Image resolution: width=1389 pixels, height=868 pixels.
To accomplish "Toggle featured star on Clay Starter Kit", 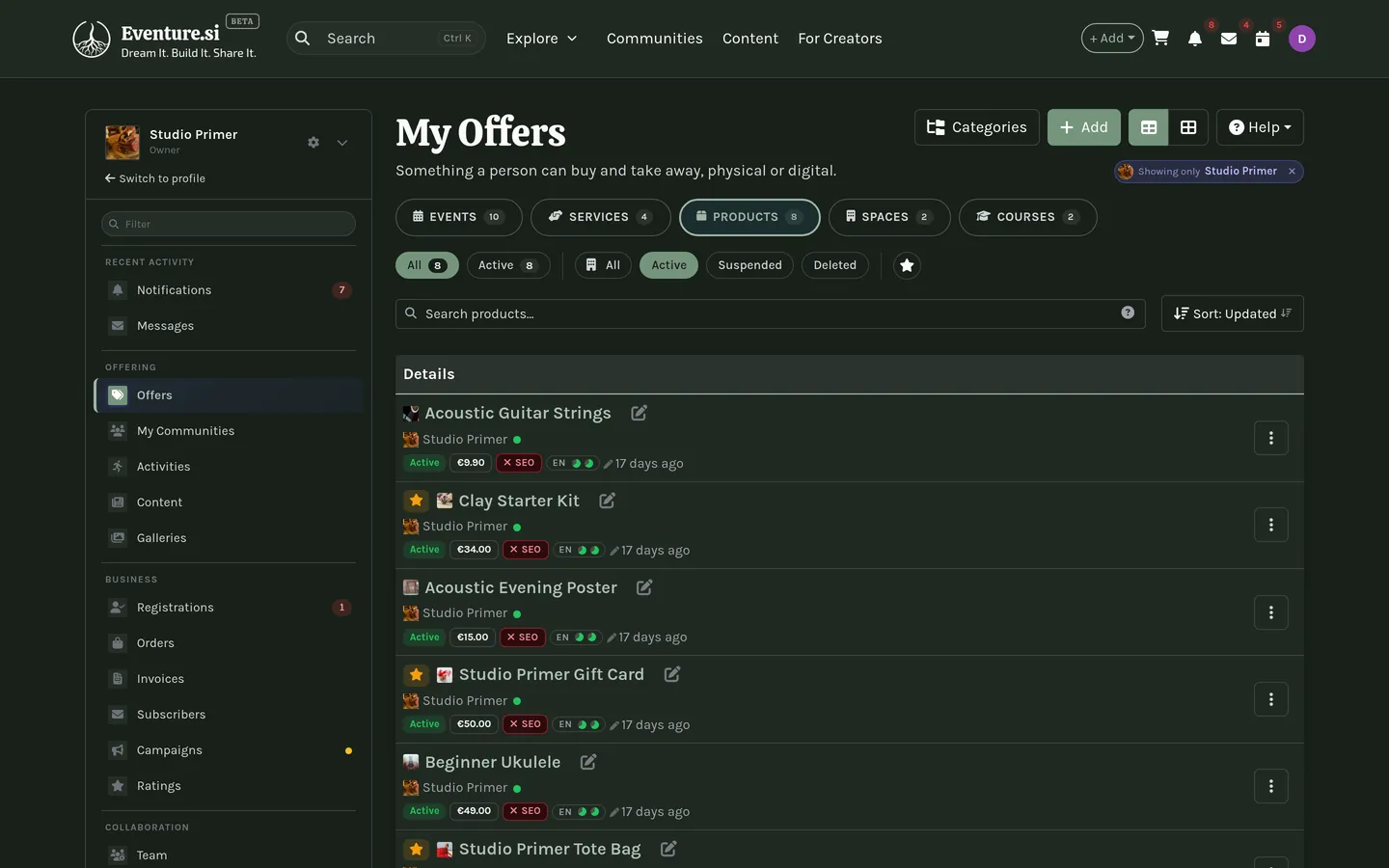I will point(416,501).
